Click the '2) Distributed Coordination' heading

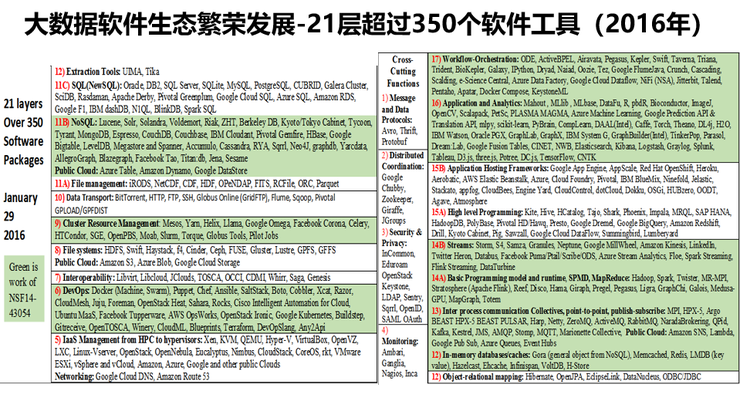click(403, 160)
